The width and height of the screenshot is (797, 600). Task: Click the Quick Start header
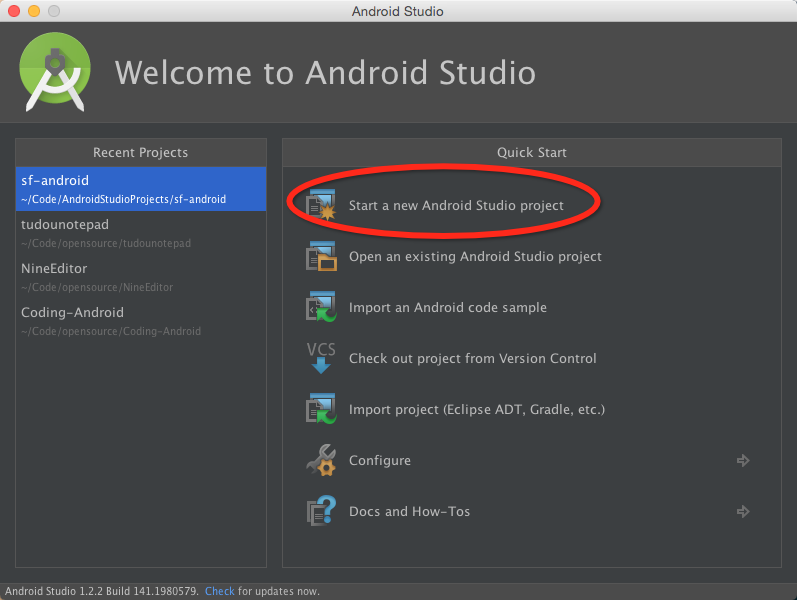click(532, 153)
